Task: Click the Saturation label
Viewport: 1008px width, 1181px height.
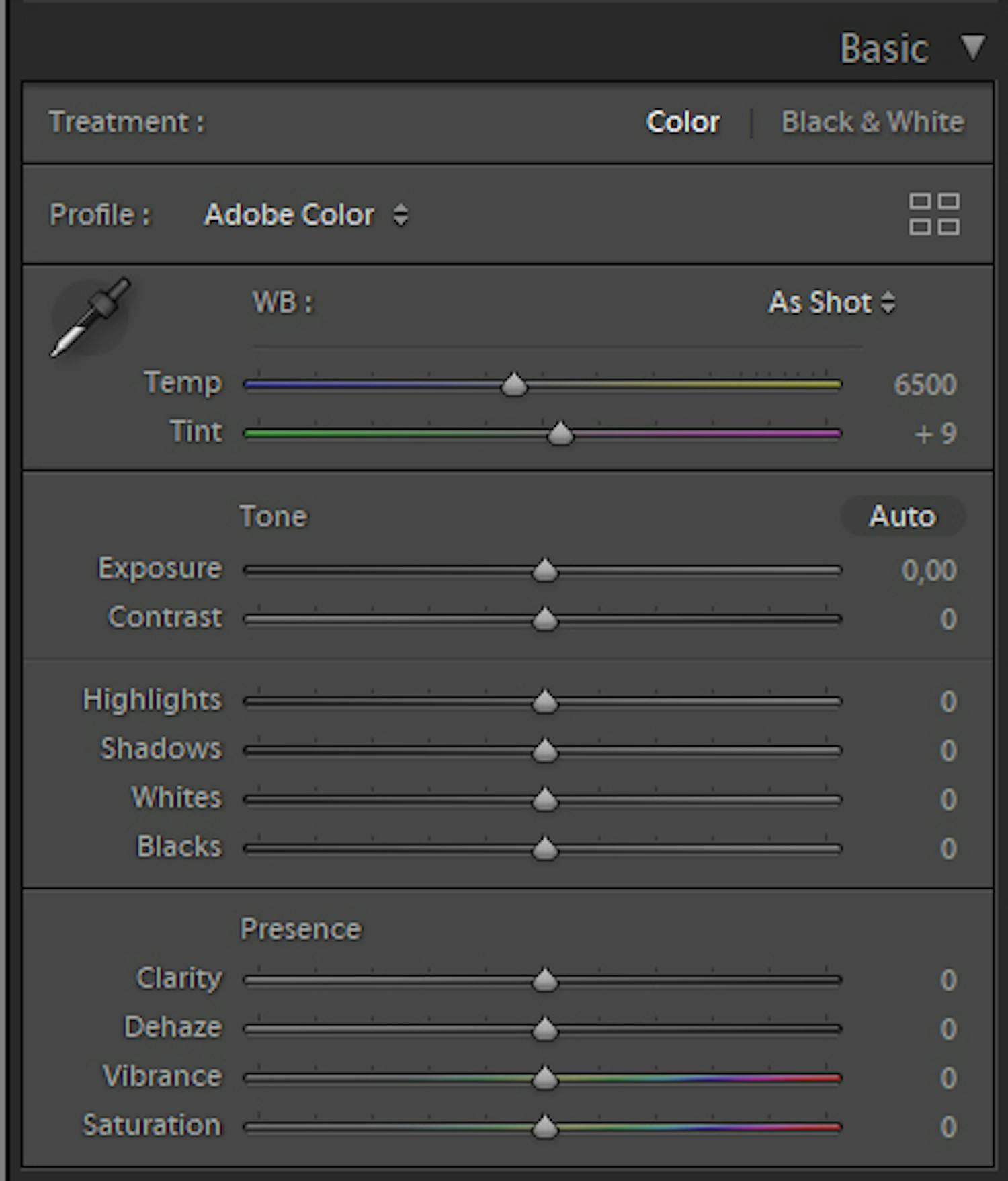Action: (152, 1125)
